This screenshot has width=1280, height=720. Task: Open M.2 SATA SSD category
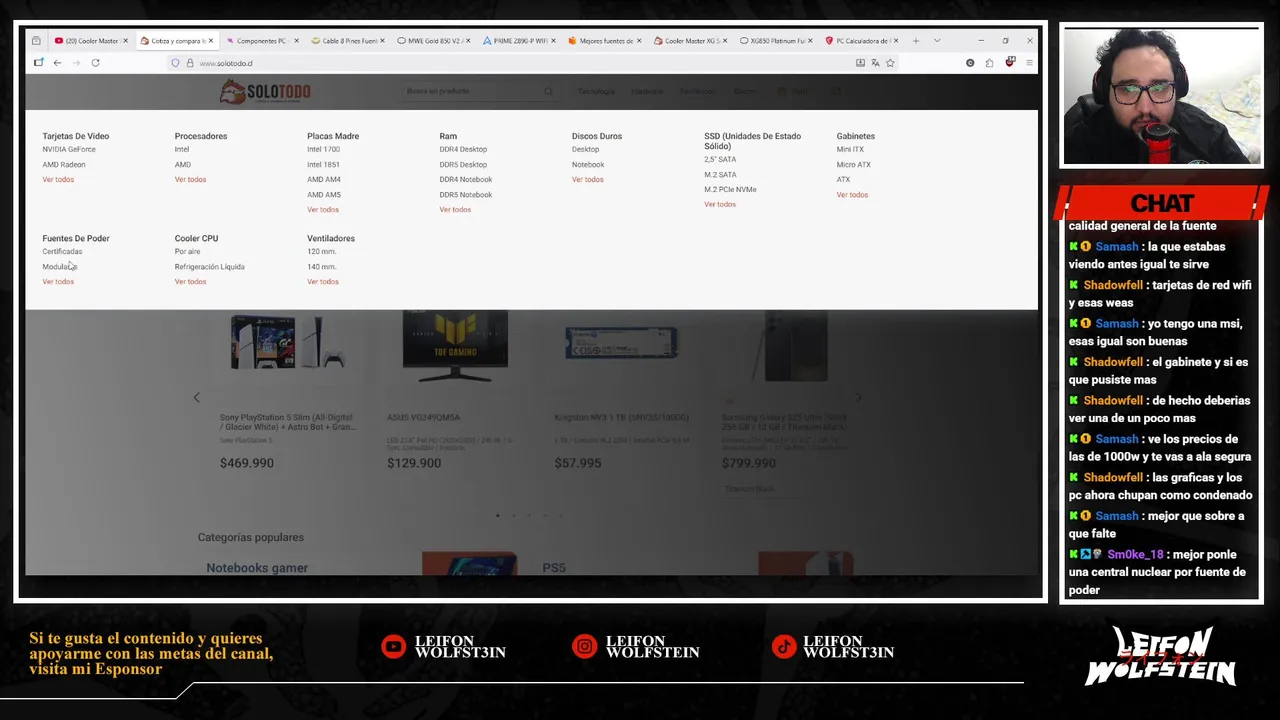tap(720, 174)
